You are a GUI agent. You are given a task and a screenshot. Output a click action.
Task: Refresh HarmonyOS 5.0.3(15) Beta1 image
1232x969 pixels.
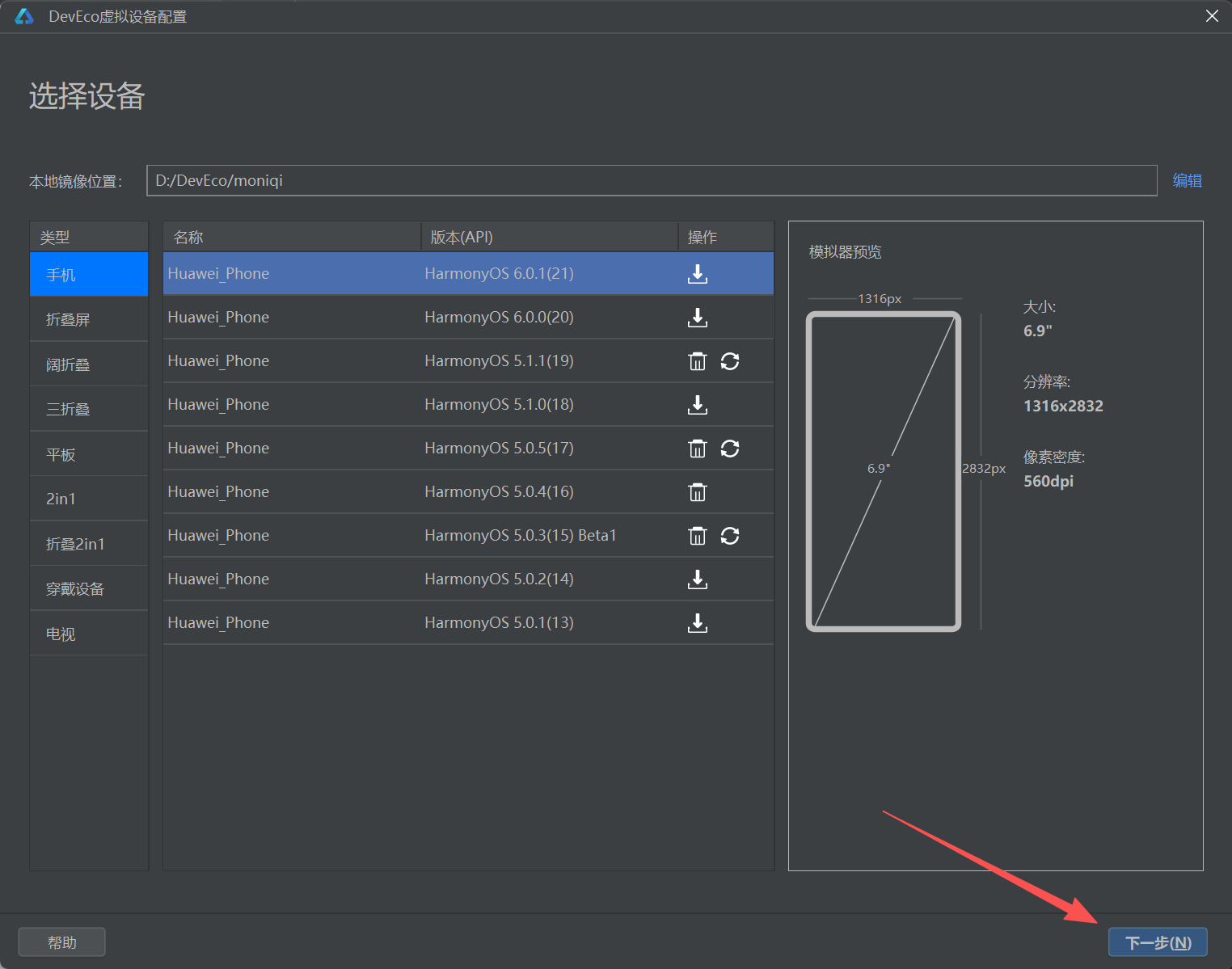point(730,536)
